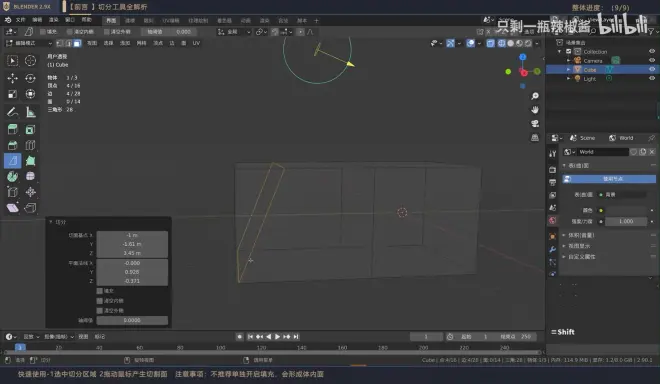Screen dimensions: 660x384
Task: Expand the Camera item in outliner
Action: click(568, 61)
